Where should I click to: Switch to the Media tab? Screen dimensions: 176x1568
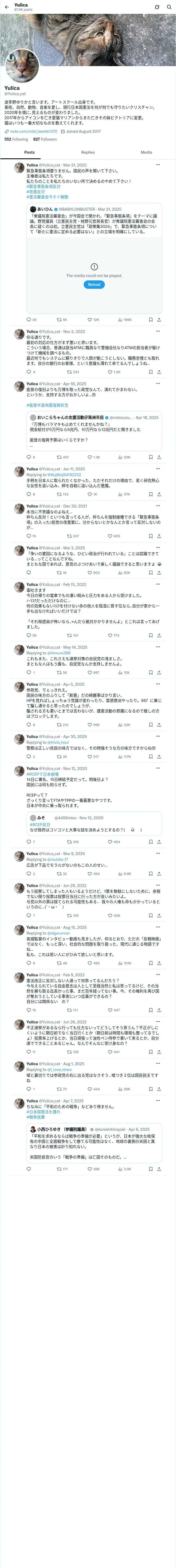point(146,152)
